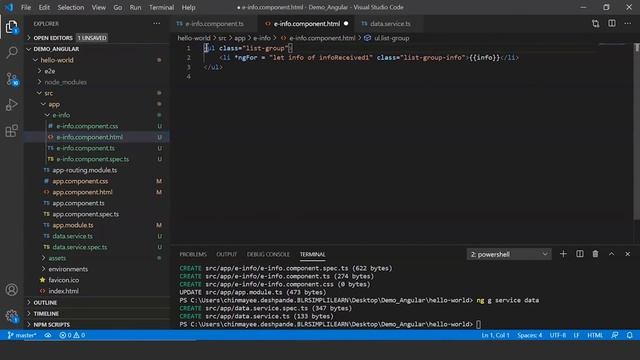
Task: Open app.module.ts in the explorer
Action: click(x=73, y=225)
